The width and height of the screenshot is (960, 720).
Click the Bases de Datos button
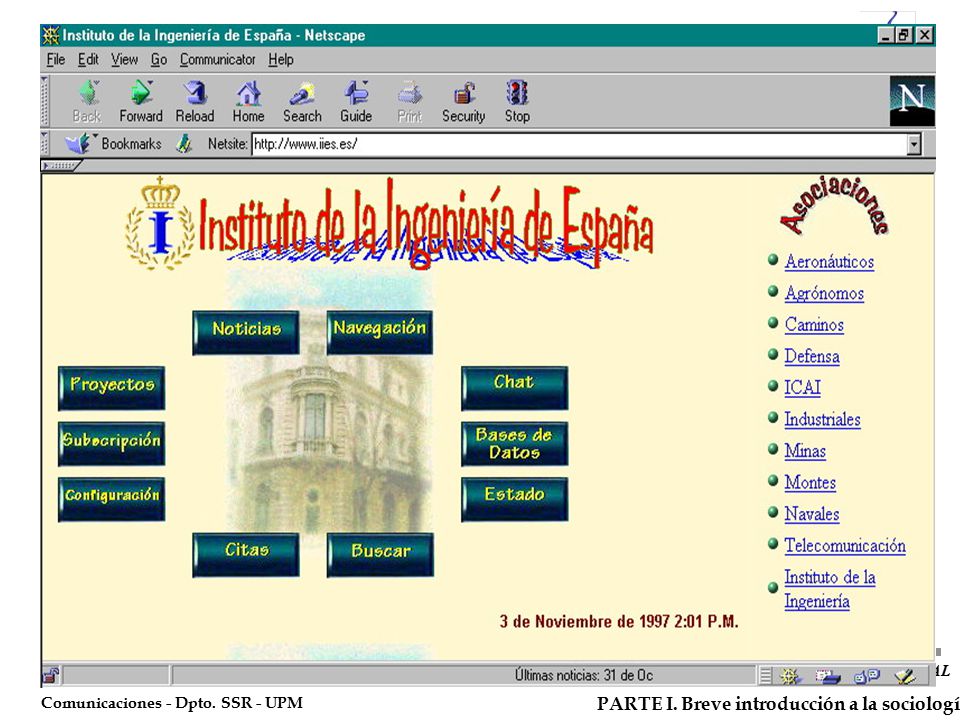point(514,443)
